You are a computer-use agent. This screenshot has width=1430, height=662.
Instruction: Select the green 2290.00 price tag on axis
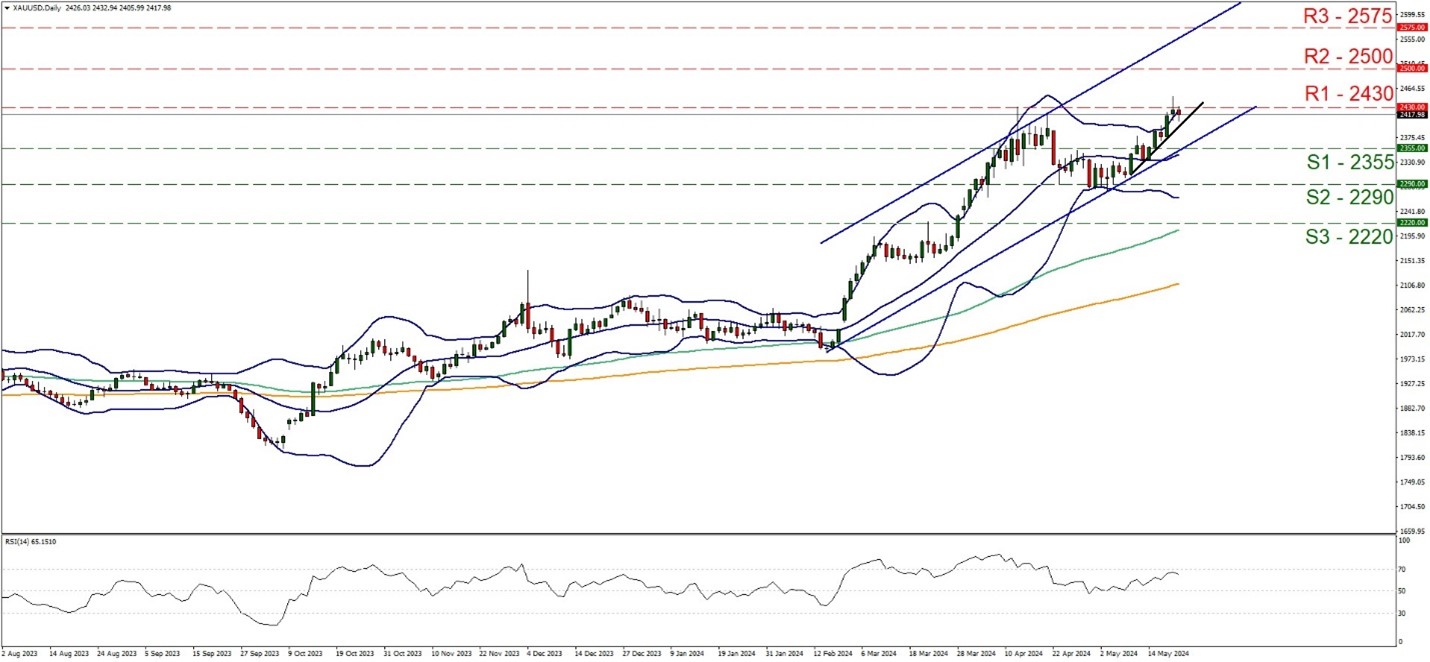tap(1412, 184)
